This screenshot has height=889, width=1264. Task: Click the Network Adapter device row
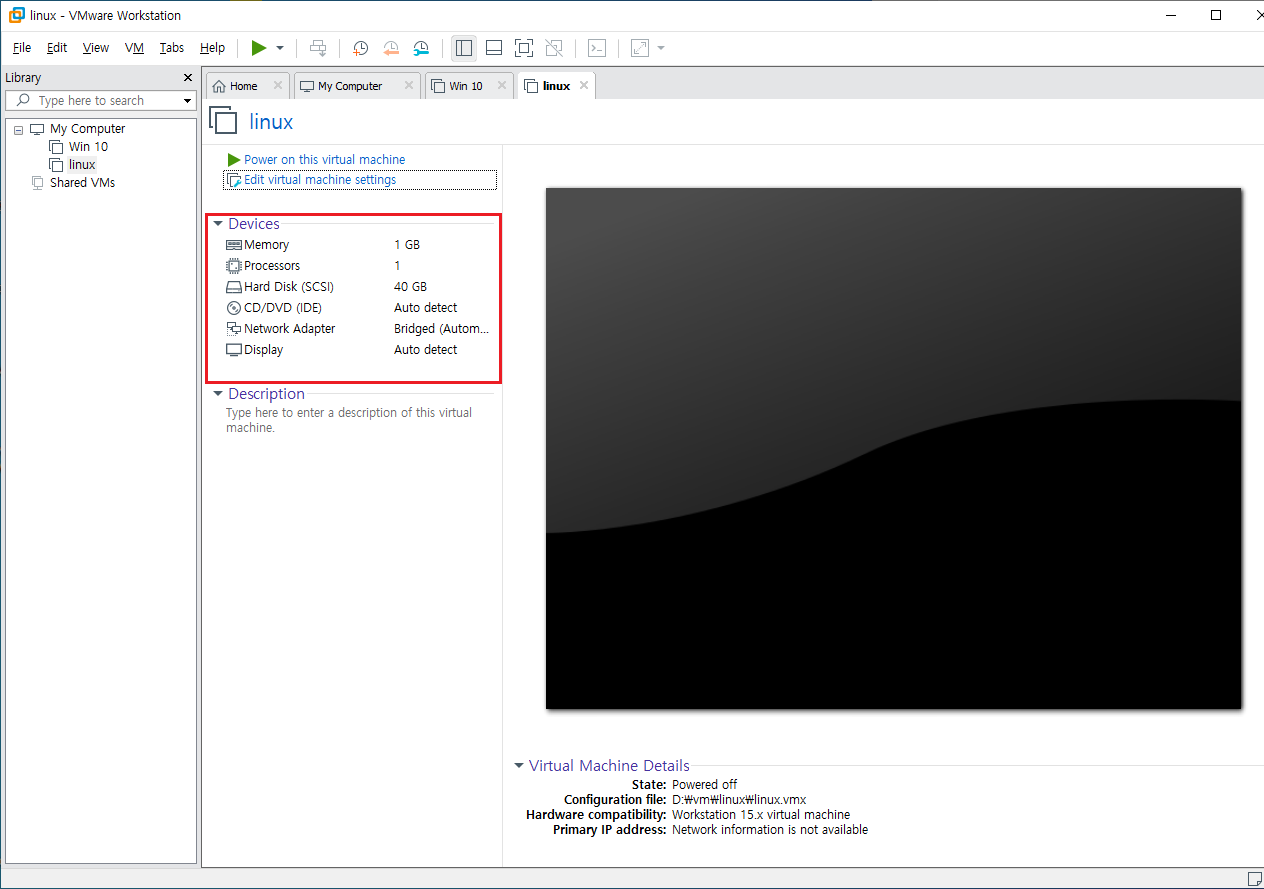click(x=358, y=329)
